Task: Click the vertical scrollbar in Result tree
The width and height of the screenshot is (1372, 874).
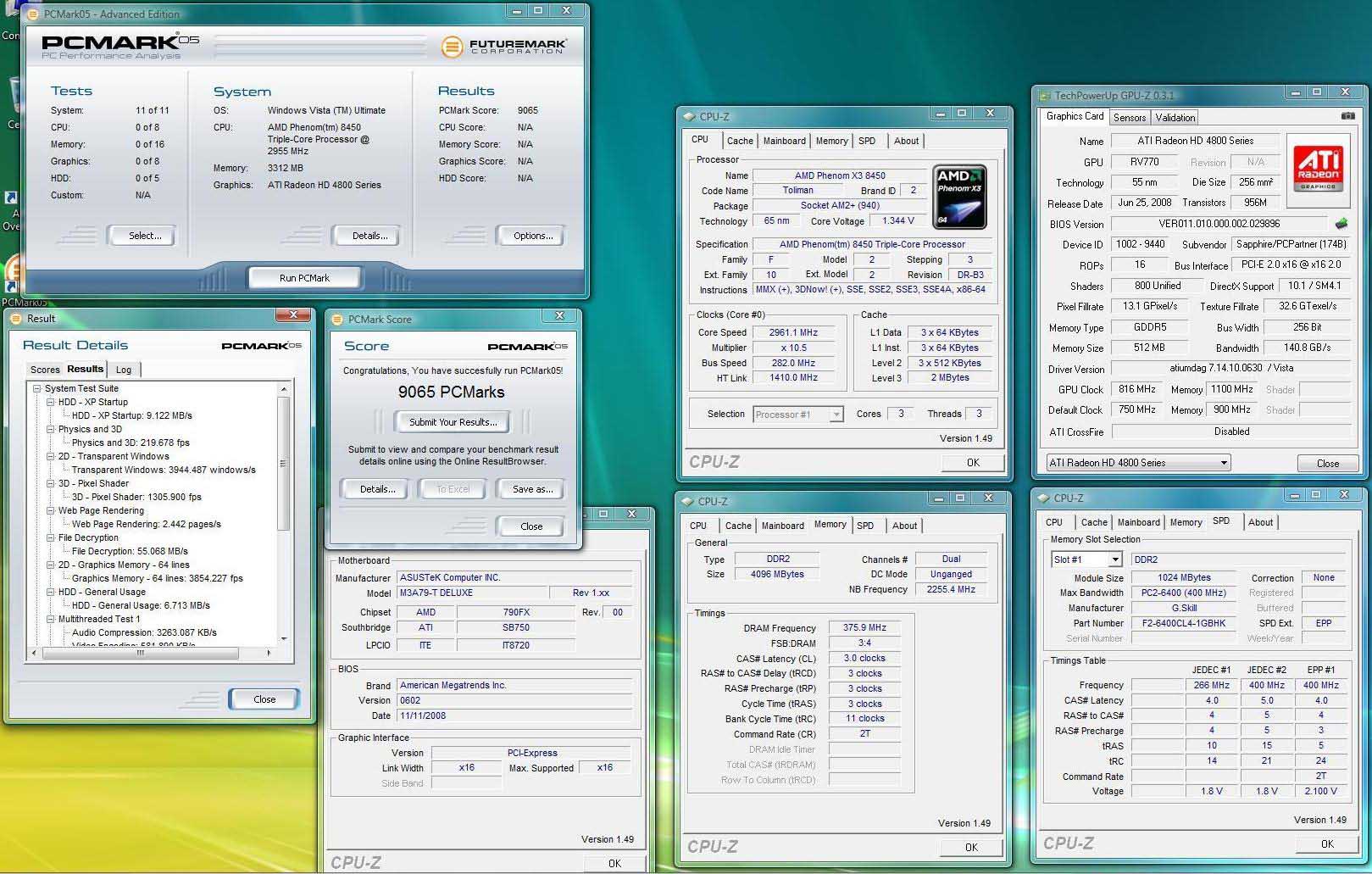Action: point(283,462)
